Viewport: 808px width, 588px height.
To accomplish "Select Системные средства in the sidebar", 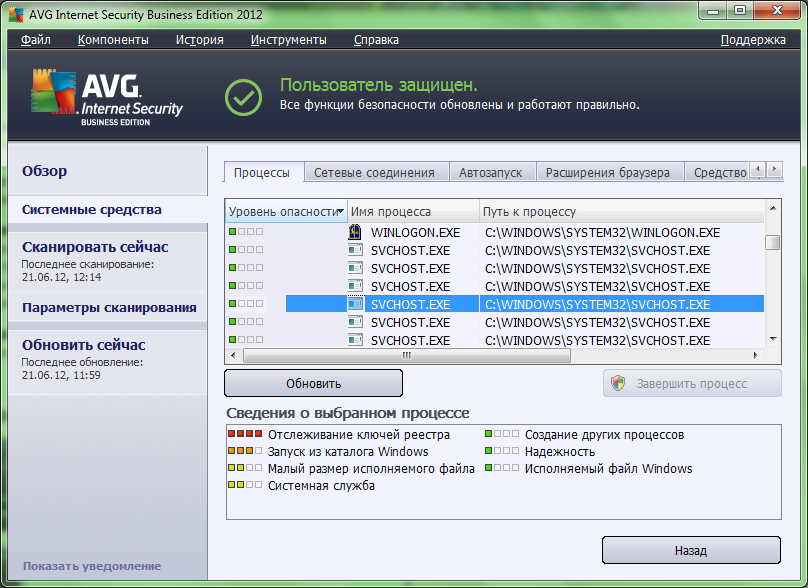I will click(x=108, y=210).
